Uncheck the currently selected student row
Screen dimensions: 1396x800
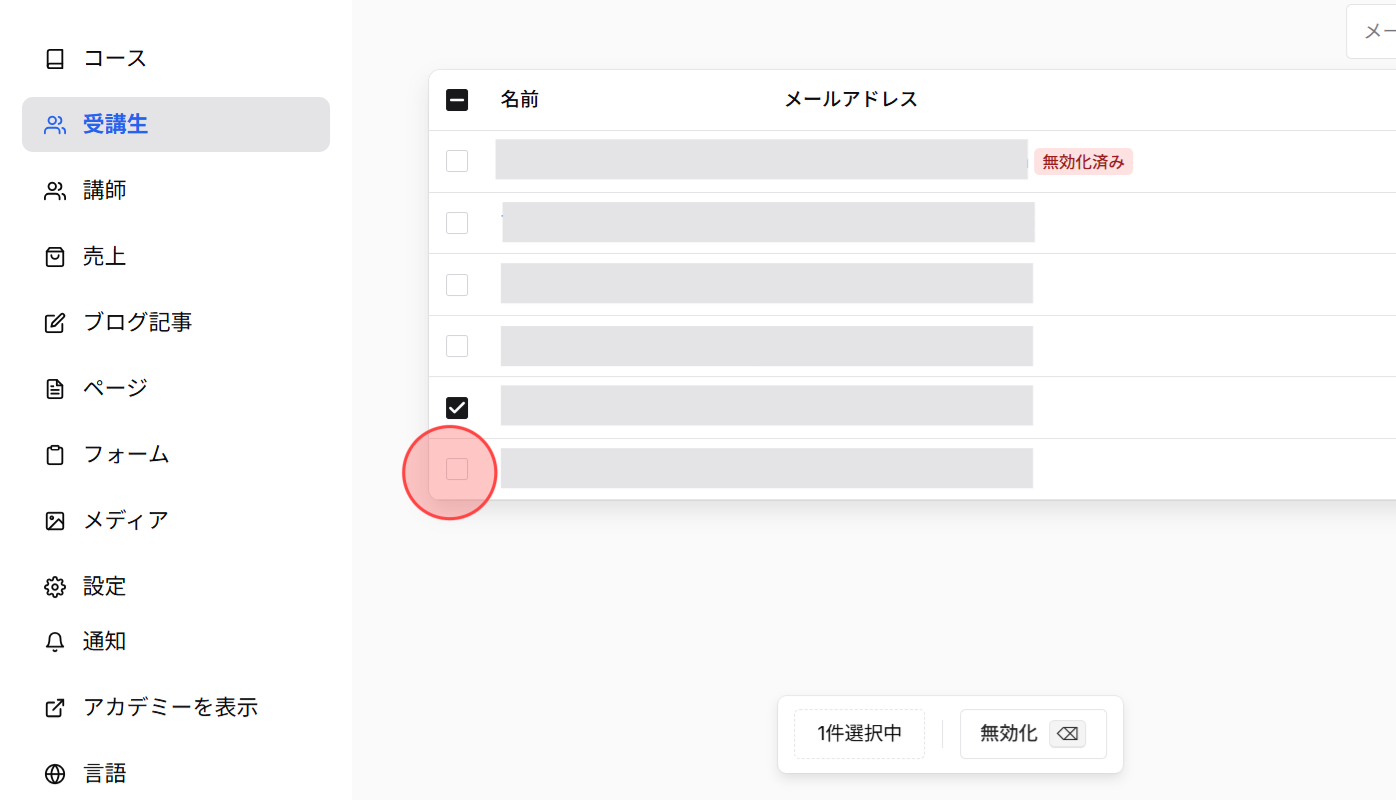coord(457,407)
